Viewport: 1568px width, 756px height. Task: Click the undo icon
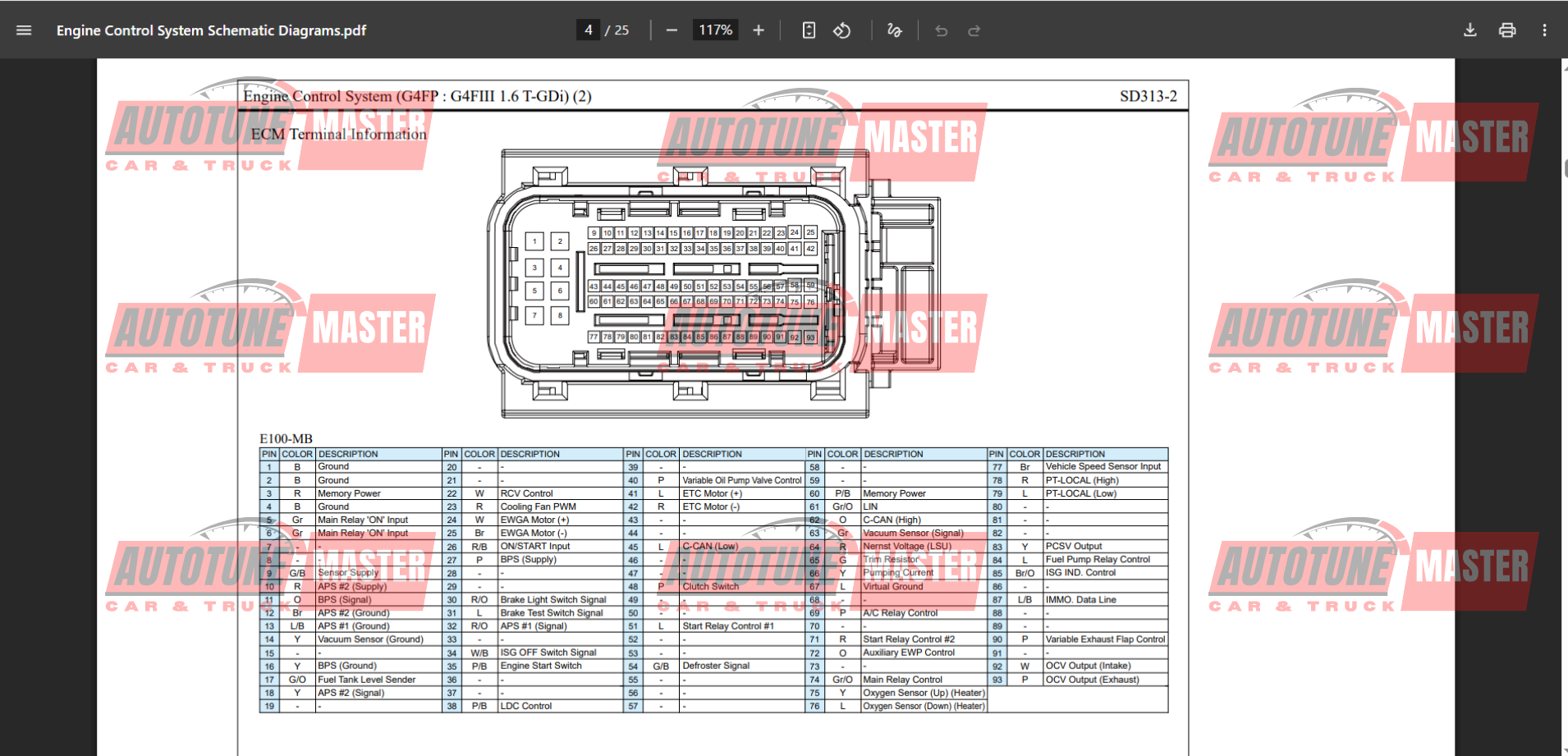click(941, 30)
